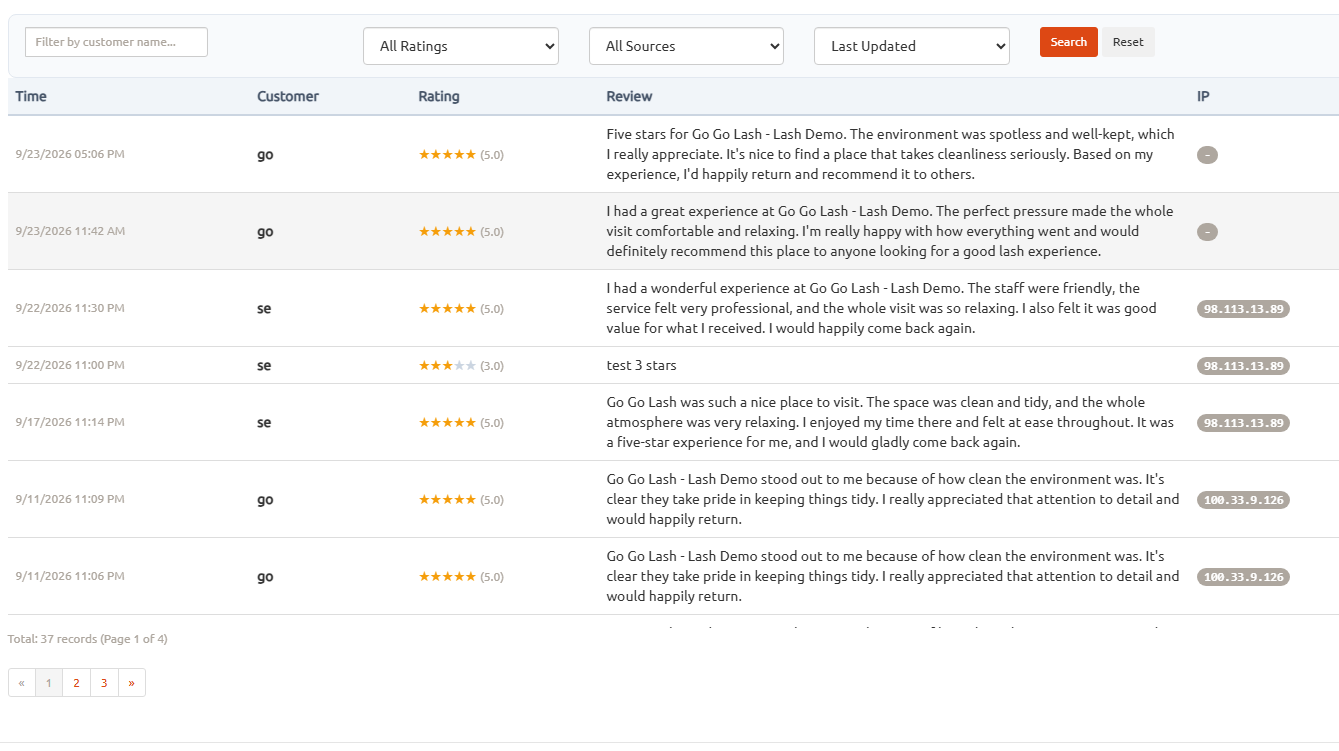The width and height of the screenshot is (1339, 751).
Task: Expand the Last Updated sort dropdown
Action: coord(912,46)
